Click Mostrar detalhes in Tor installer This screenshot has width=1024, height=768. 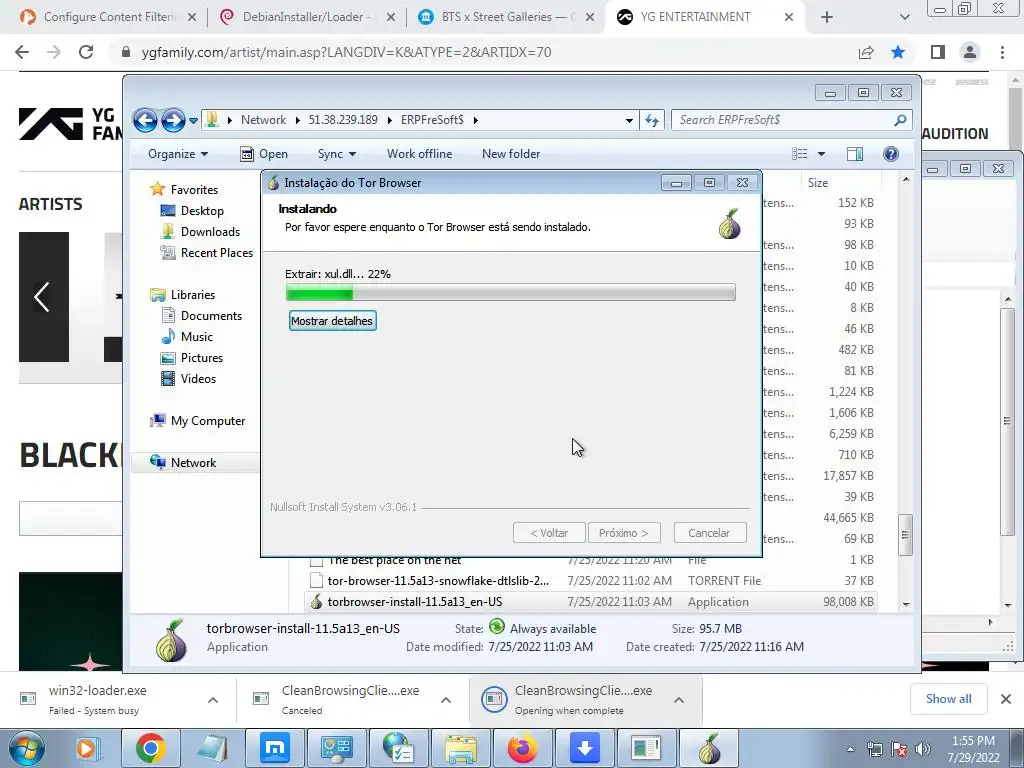pyautogui.click(x=332, y=321)
